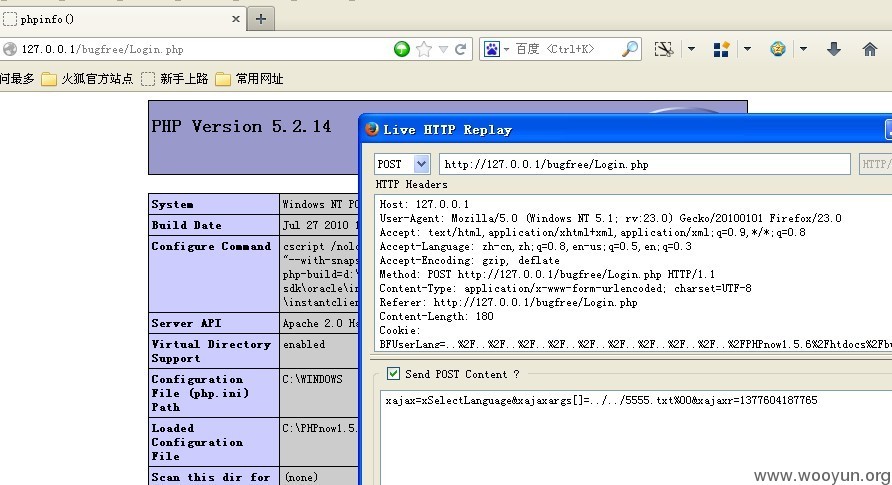Screen dimensions: 892x485
Task: Click the POST content text area
Action: [x=636, y=438]
